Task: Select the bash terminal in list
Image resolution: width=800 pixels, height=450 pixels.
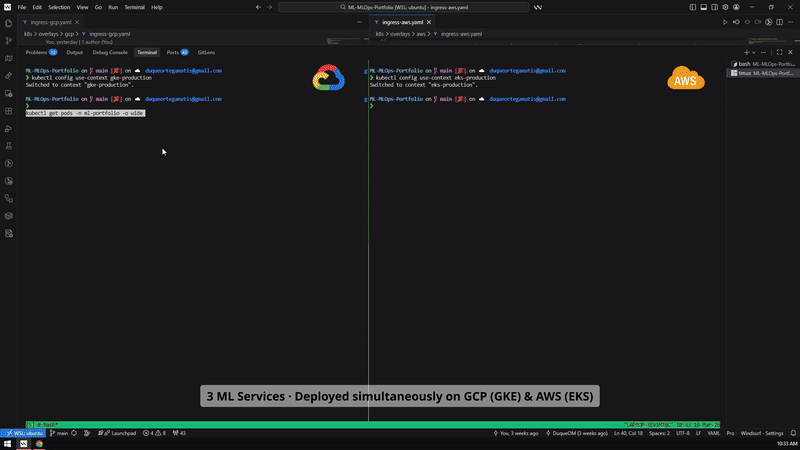Action: pyautogui.click(x=763, y=64)
